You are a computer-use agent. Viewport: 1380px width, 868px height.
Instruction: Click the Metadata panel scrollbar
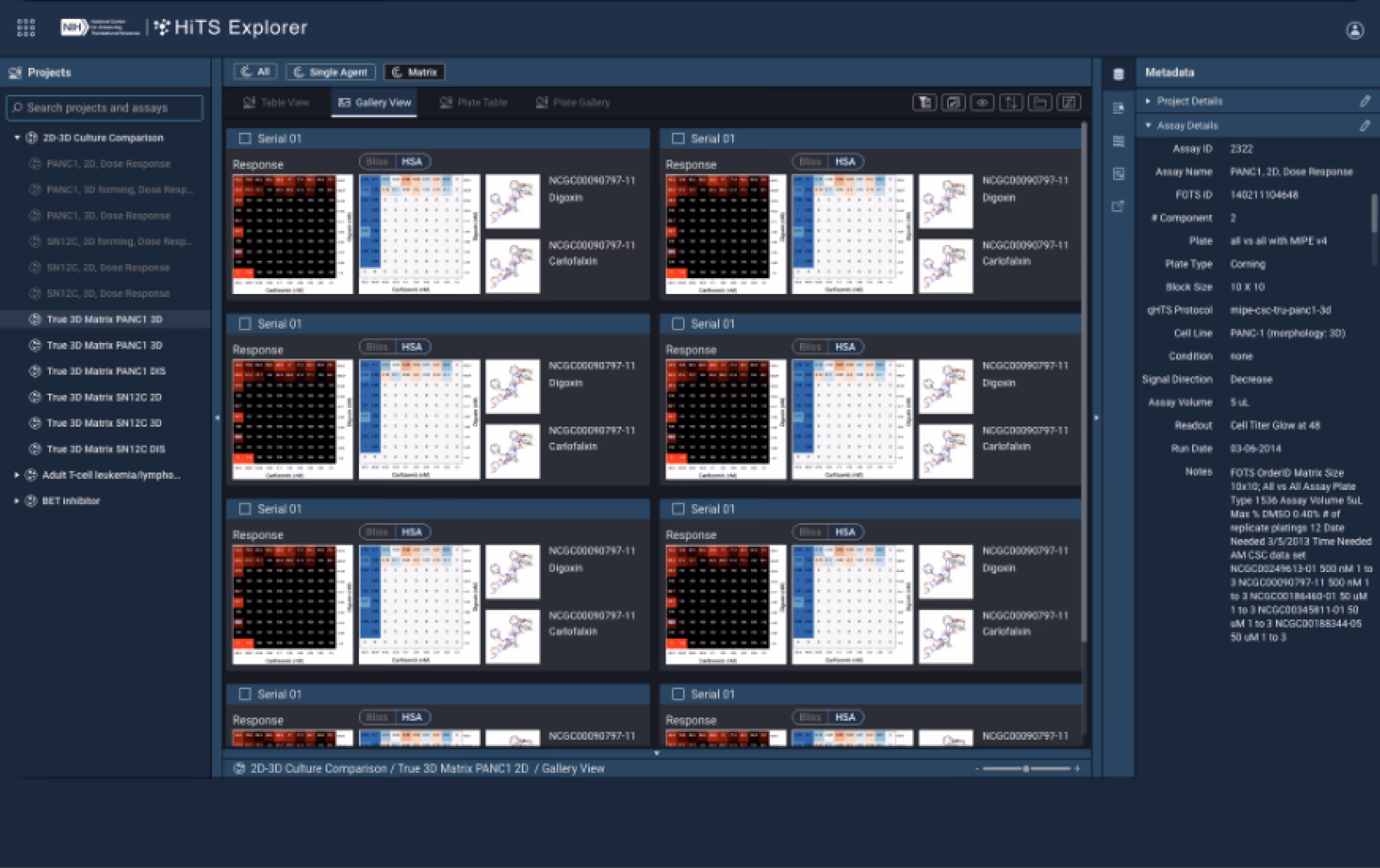[x=1374, y=213]
